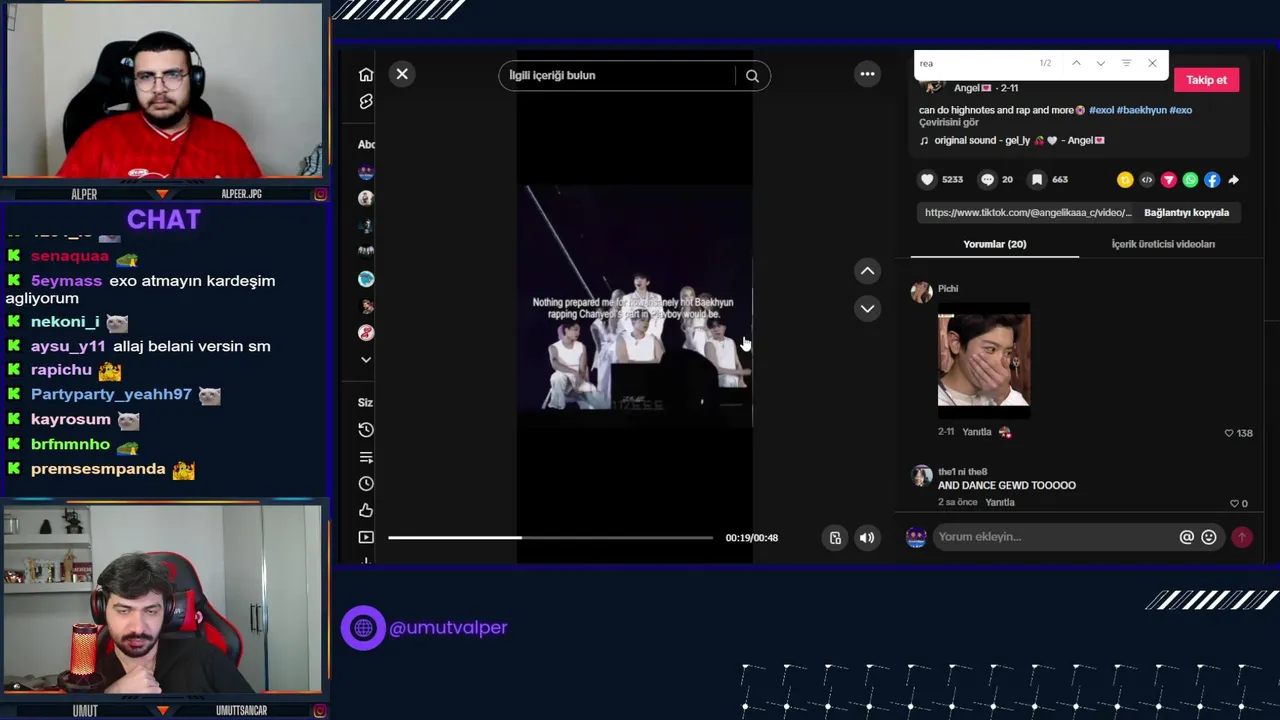The width and height of the screenshot is (1280, 720).
Task: Open the first subscription channel avatar
Action: pyautogui.click(x=366, y=172)
